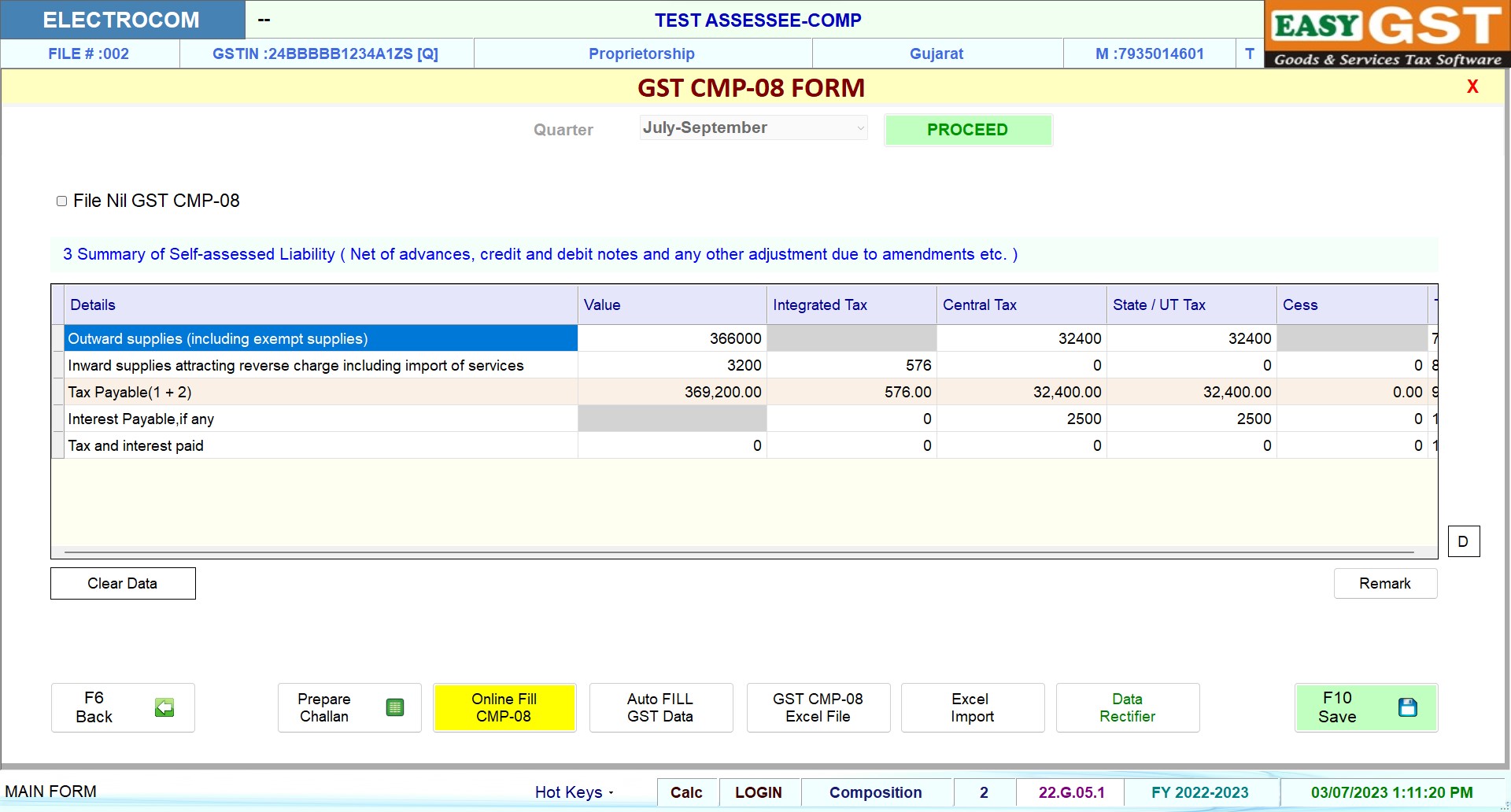Viewport: 1511px width, 812px height.
Task: Click the Prepare Challan green sheet icon
Action: coord(395,707)
